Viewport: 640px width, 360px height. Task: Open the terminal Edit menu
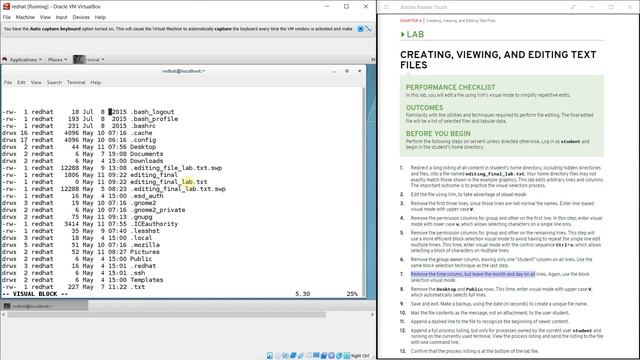point(21,82)
